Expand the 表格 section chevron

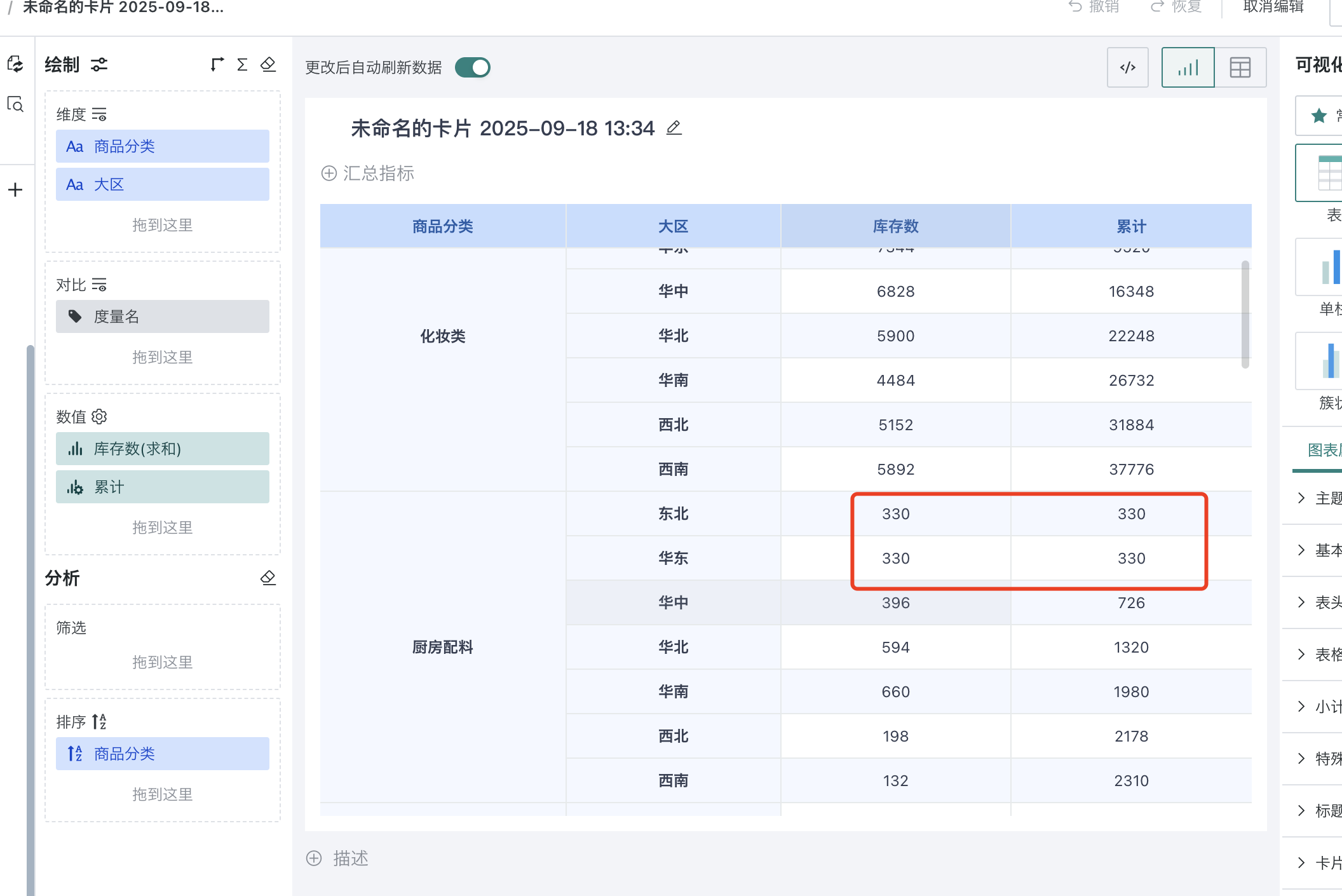coord(1301,654)
